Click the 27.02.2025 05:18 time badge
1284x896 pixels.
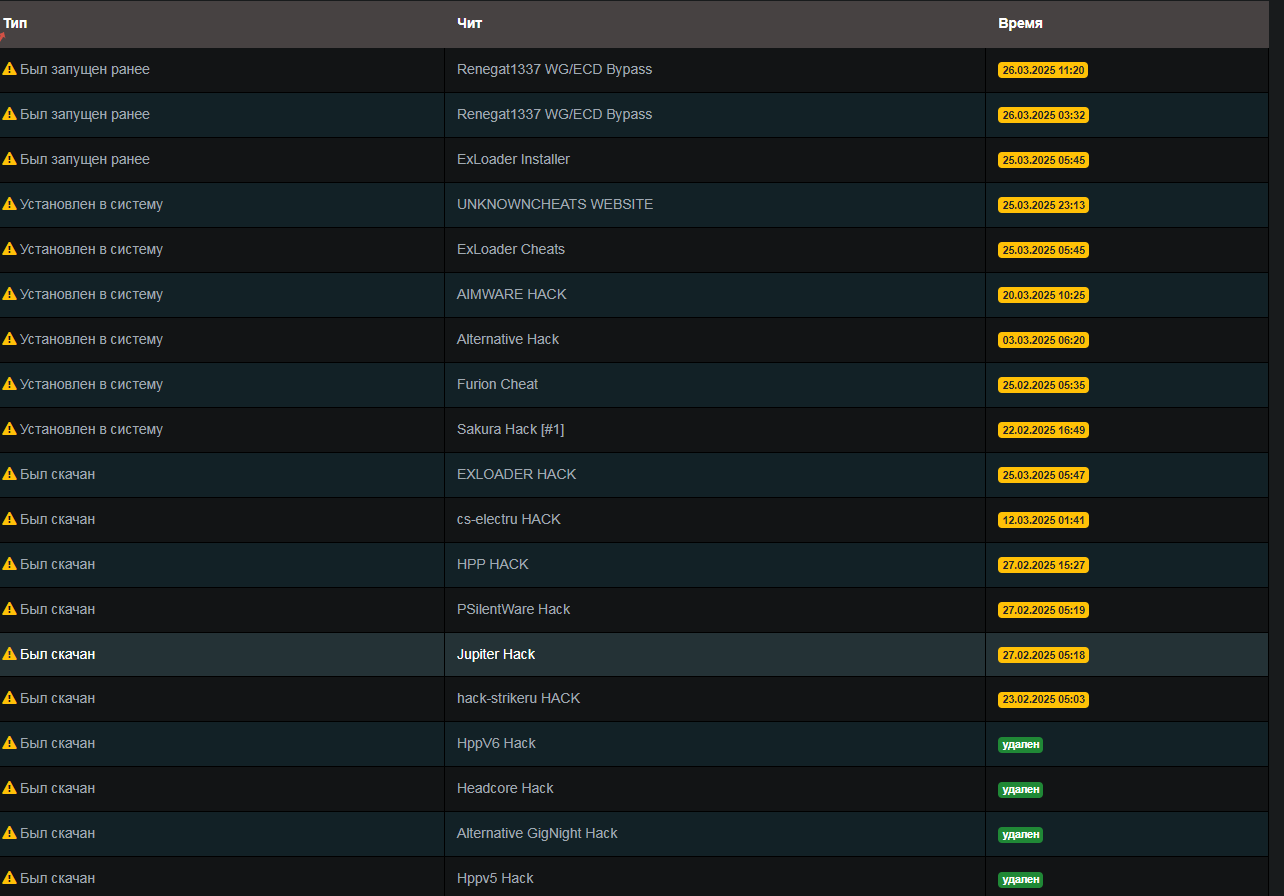(1043, 655)
